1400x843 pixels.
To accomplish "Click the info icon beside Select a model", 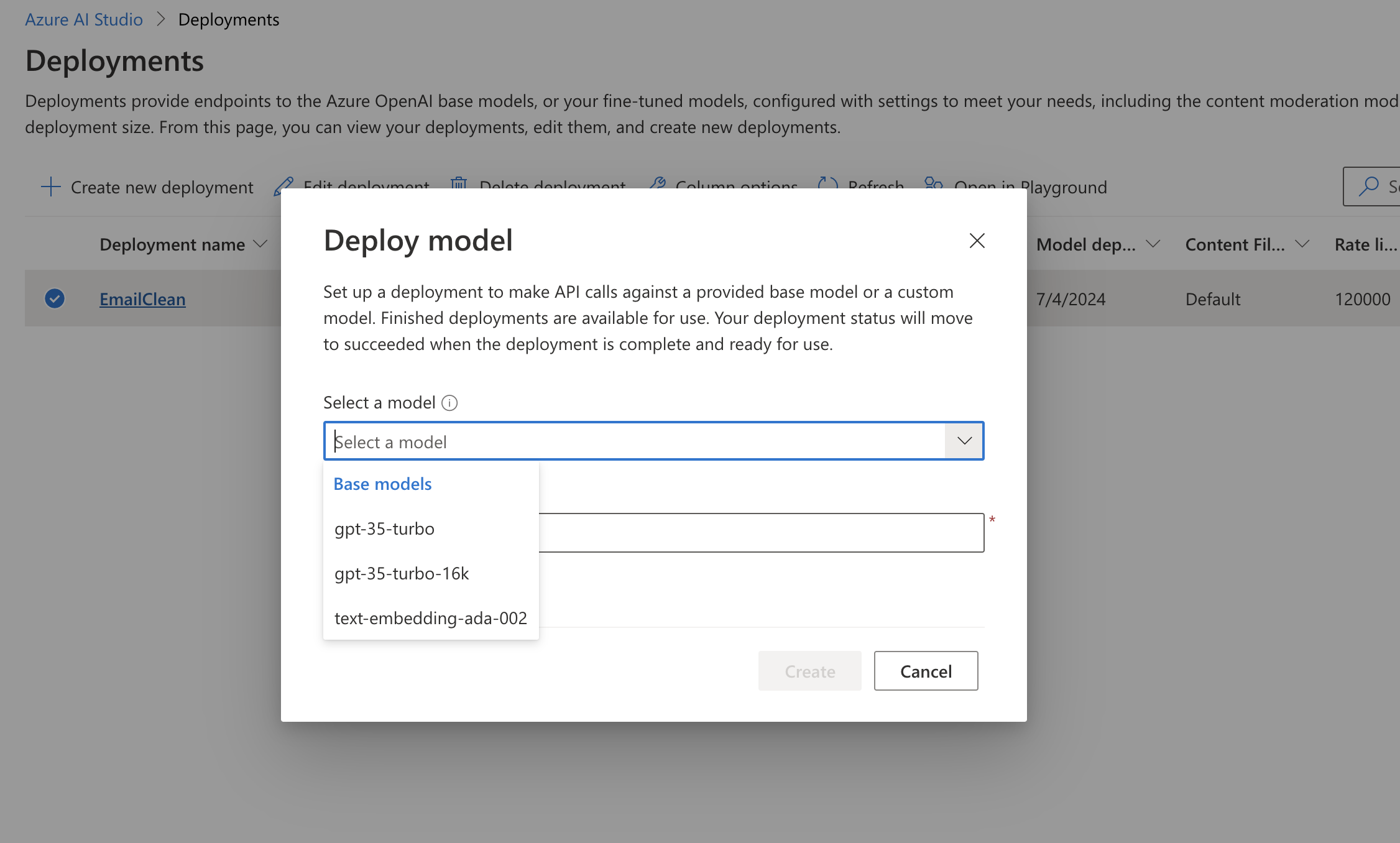I will [449, 403].
